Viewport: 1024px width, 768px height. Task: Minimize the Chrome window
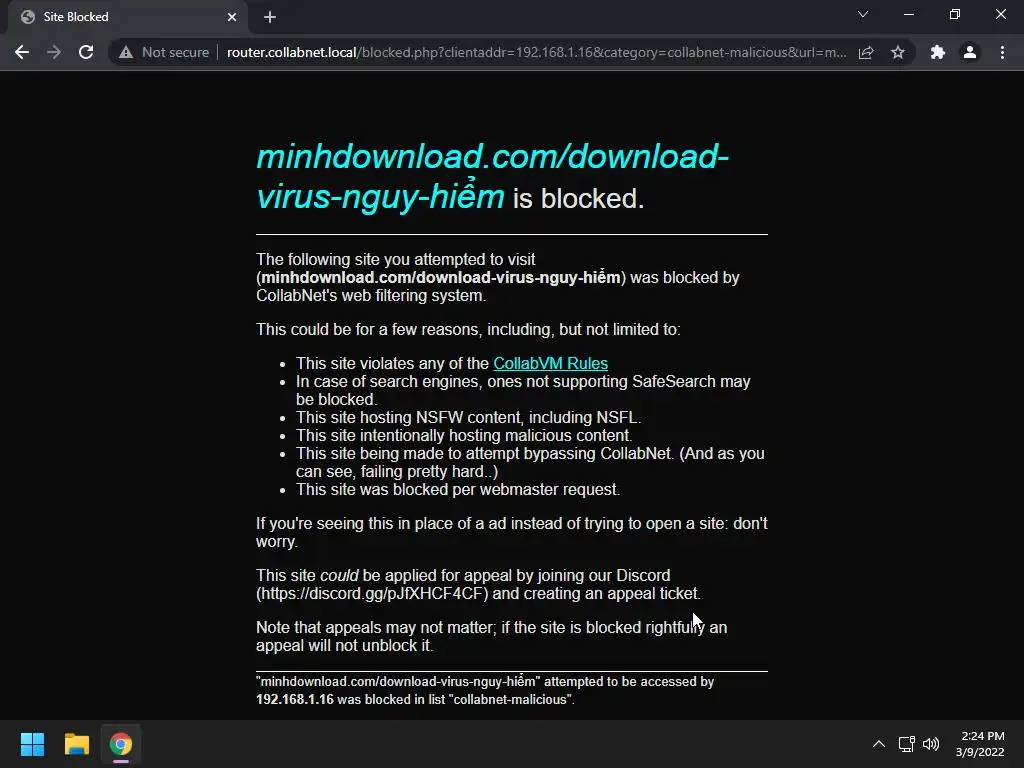tap(908, 14)
